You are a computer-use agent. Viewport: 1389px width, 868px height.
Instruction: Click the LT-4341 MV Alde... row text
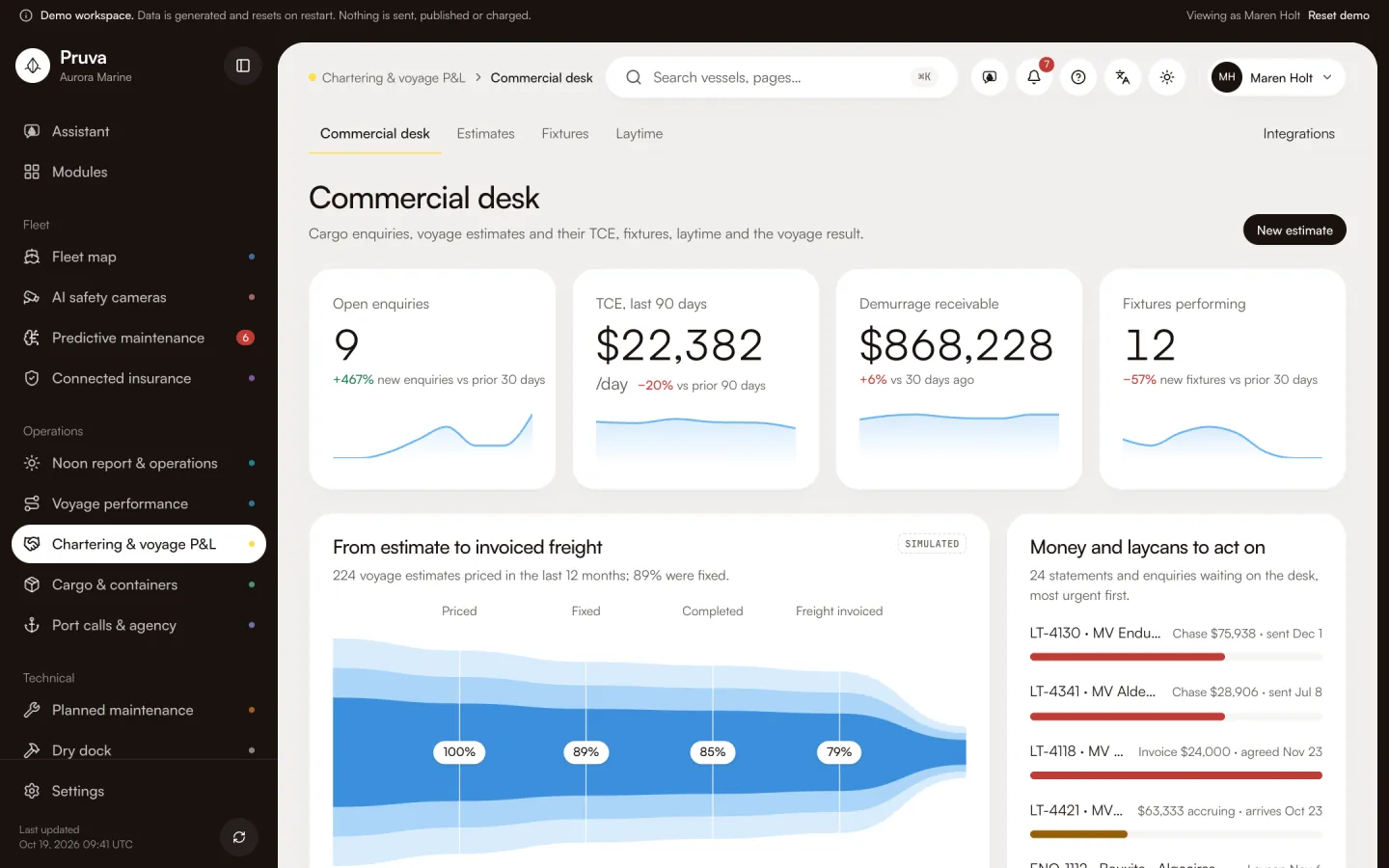[1093, 692]
